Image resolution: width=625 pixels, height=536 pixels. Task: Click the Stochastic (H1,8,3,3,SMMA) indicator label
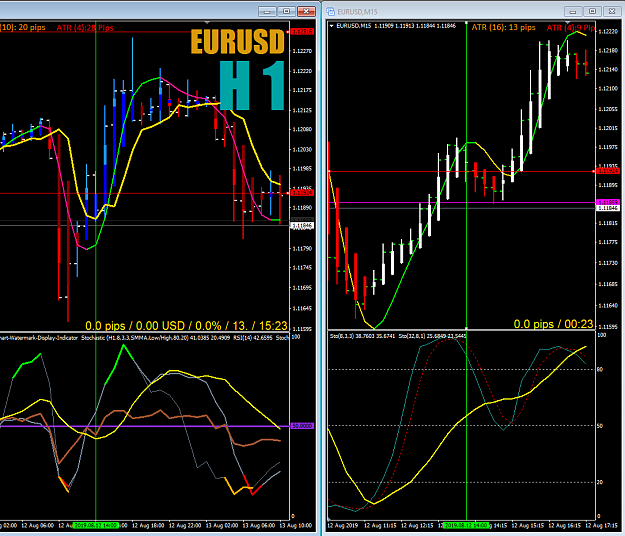pos(156,338)
